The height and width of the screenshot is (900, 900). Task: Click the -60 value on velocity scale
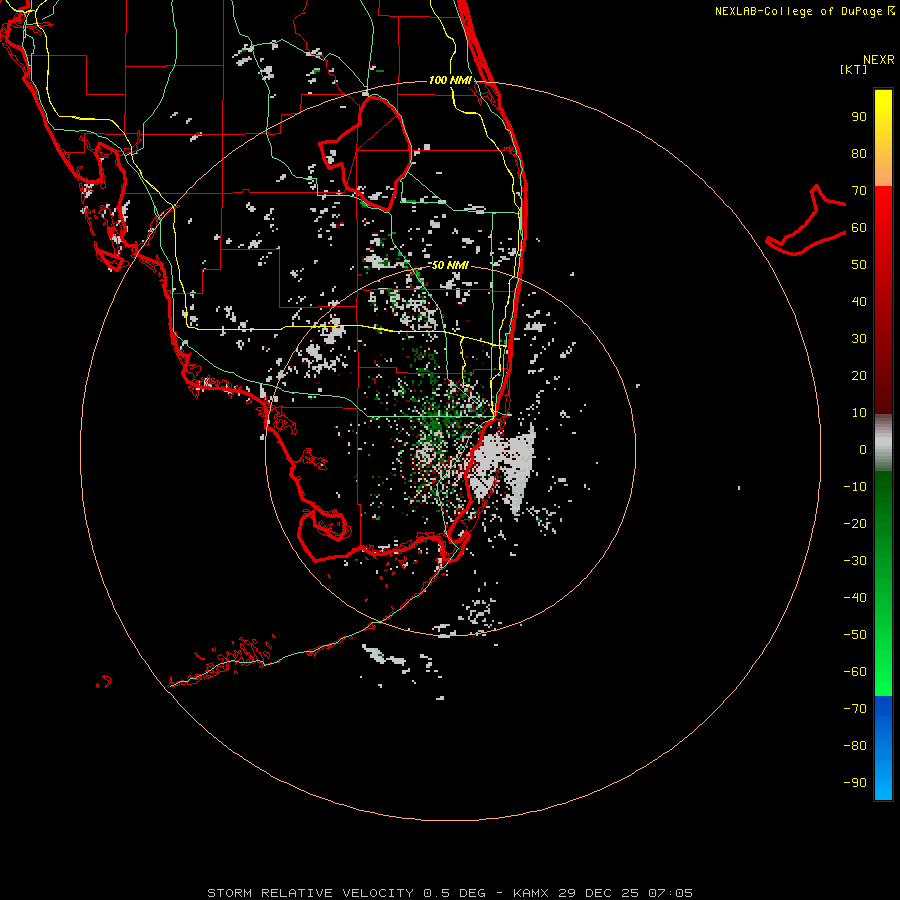[855, 672]
